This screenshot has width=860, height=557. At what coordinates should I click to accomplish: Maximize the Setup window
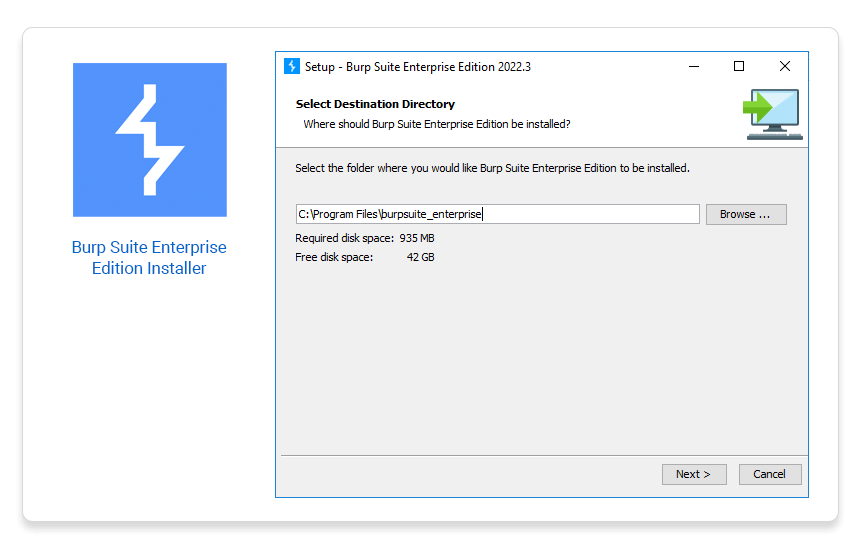[739, 66]
